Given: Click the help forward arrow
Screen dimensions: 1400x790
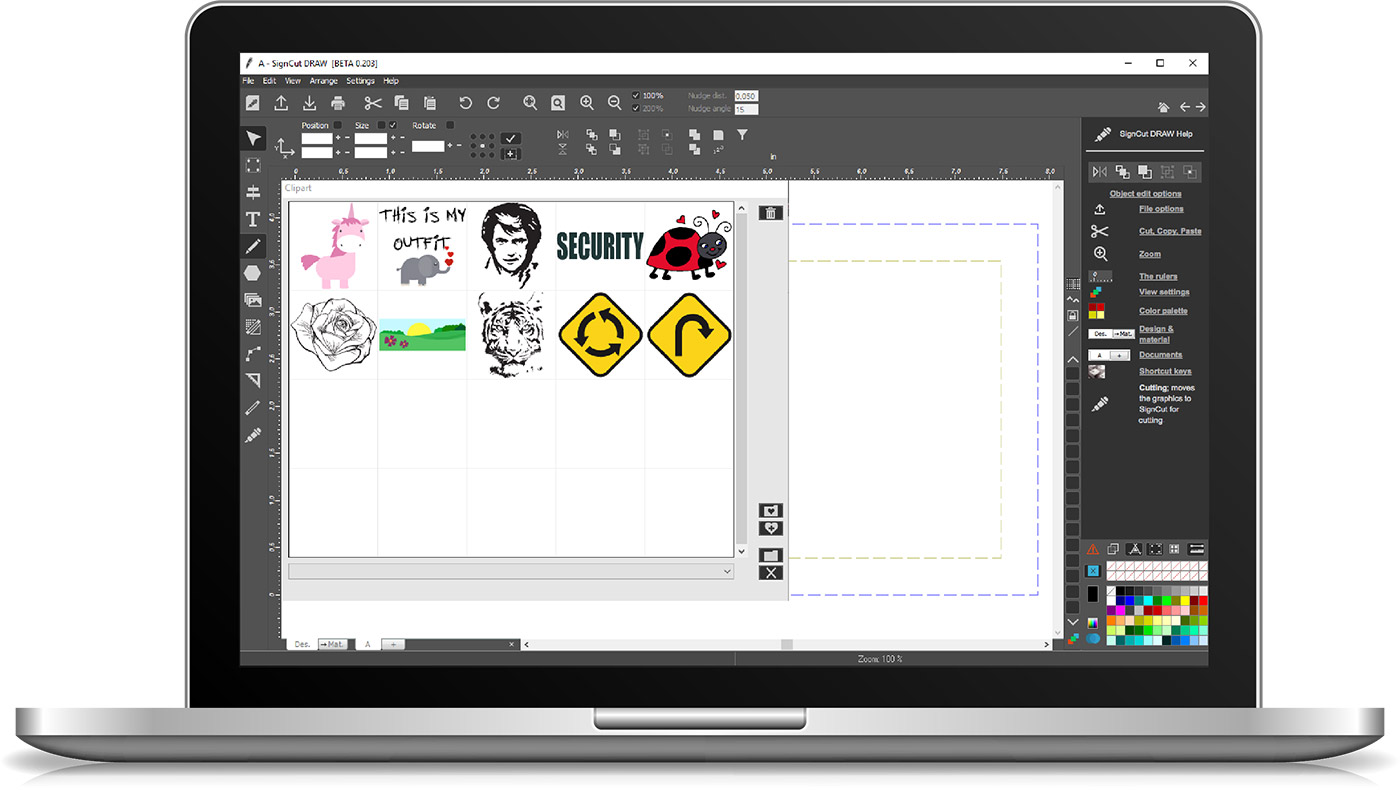Looking at the screenshot, I should 1200,107.
